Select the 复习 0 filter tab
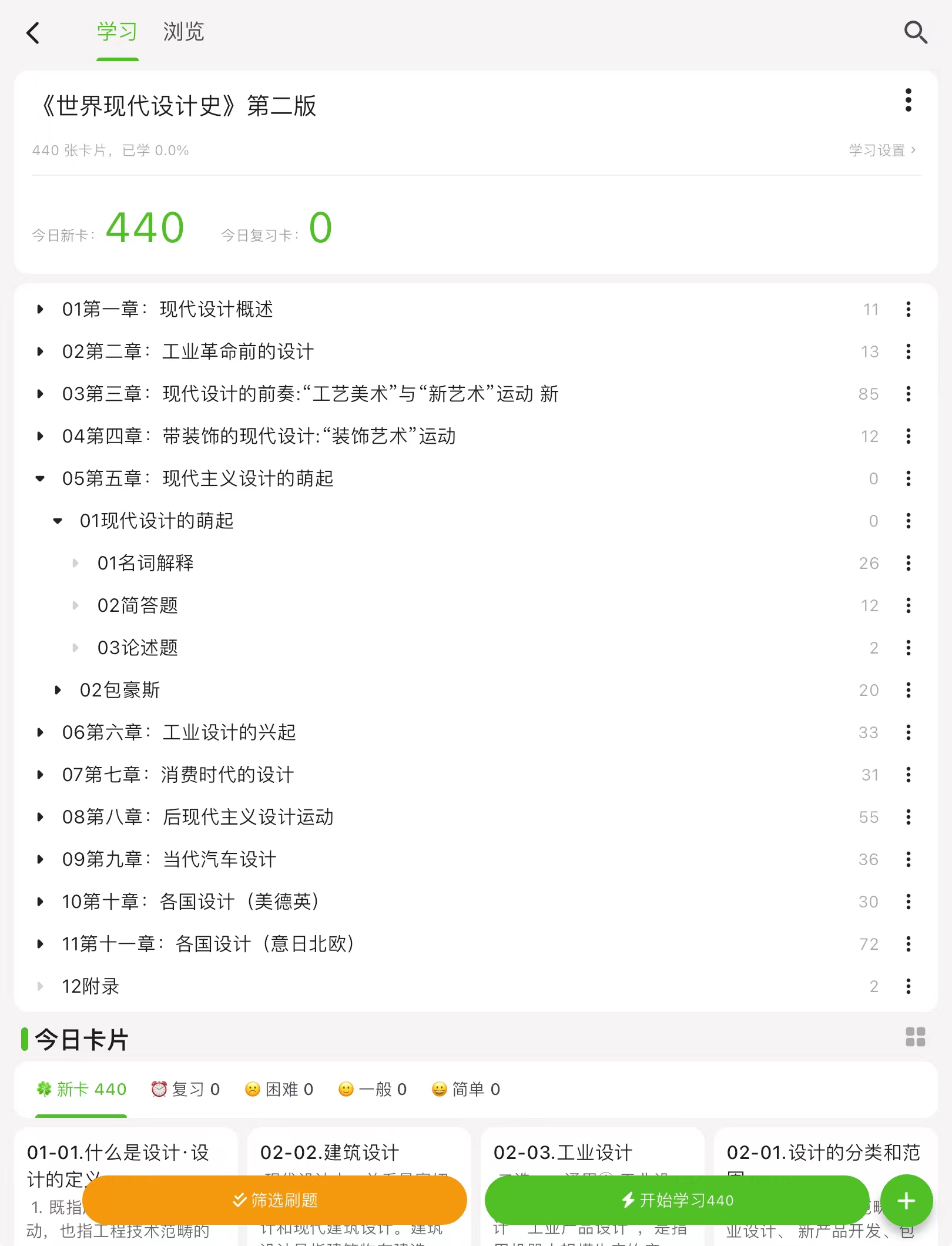The image size is (952, 1246). pos(185,1090)
